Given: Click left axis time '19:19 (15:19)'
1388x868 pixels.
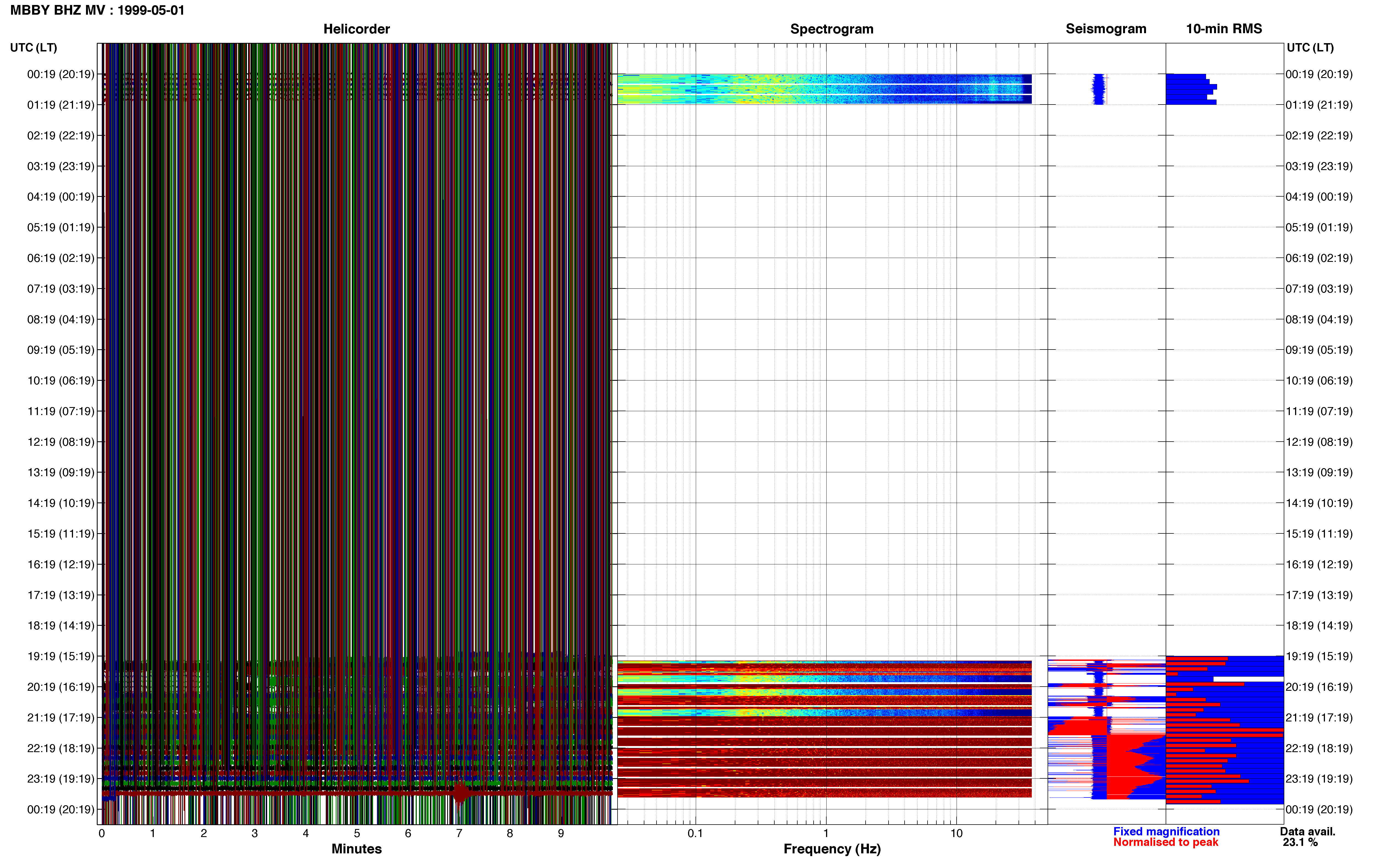Looking at the screenshot, I should 61,656.
